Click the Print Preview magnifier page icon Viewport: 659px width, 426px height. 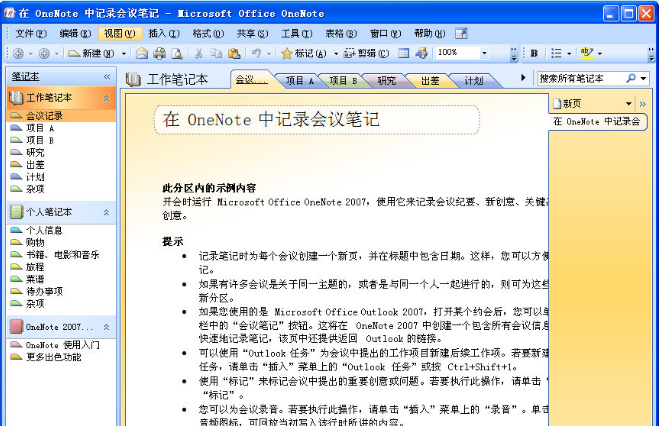click(x=177, y=53)
